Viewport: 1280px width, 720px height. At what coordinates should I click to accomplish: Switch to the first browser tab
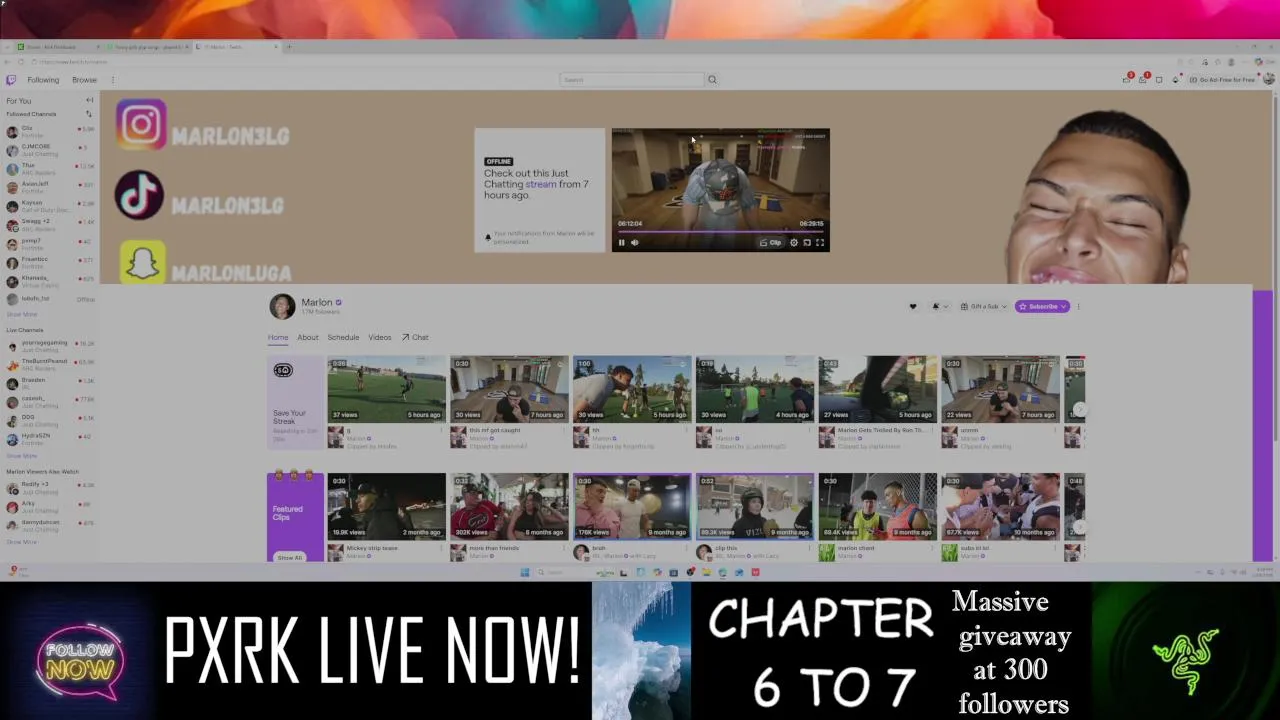(59, 47)
